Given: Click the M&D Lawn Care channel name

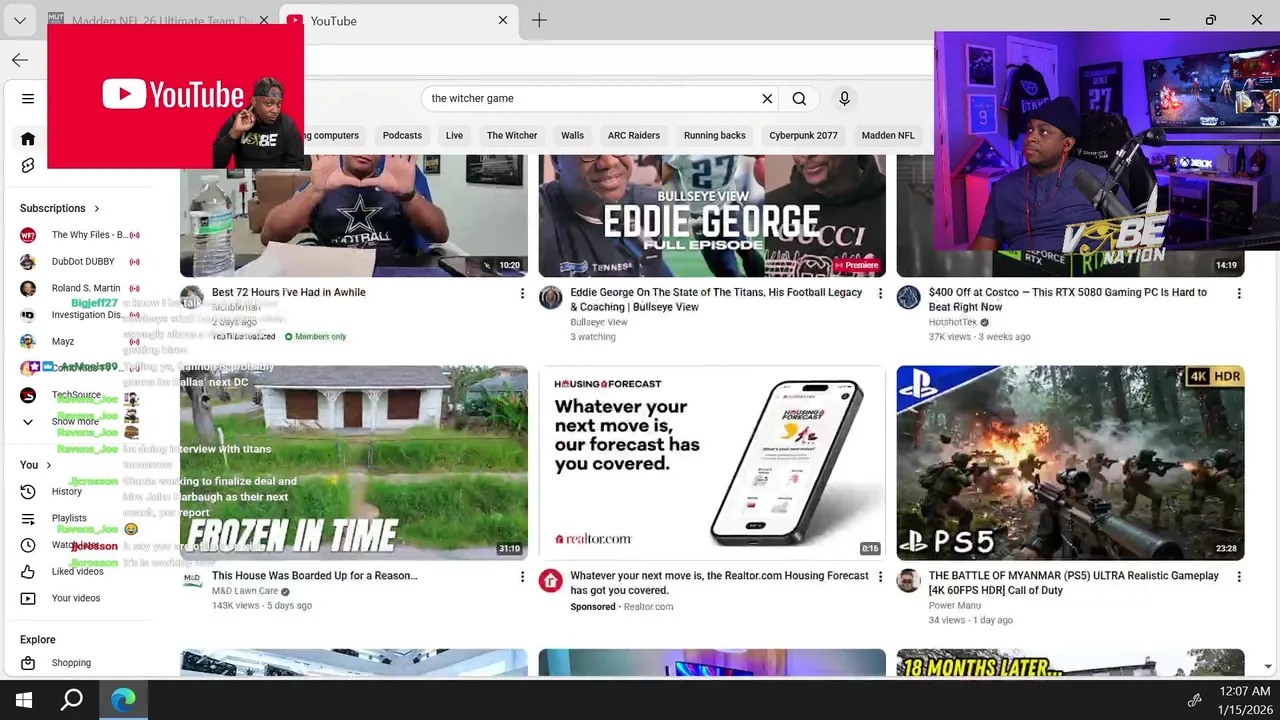Looking at the screenshot, I should coord(245,591).
